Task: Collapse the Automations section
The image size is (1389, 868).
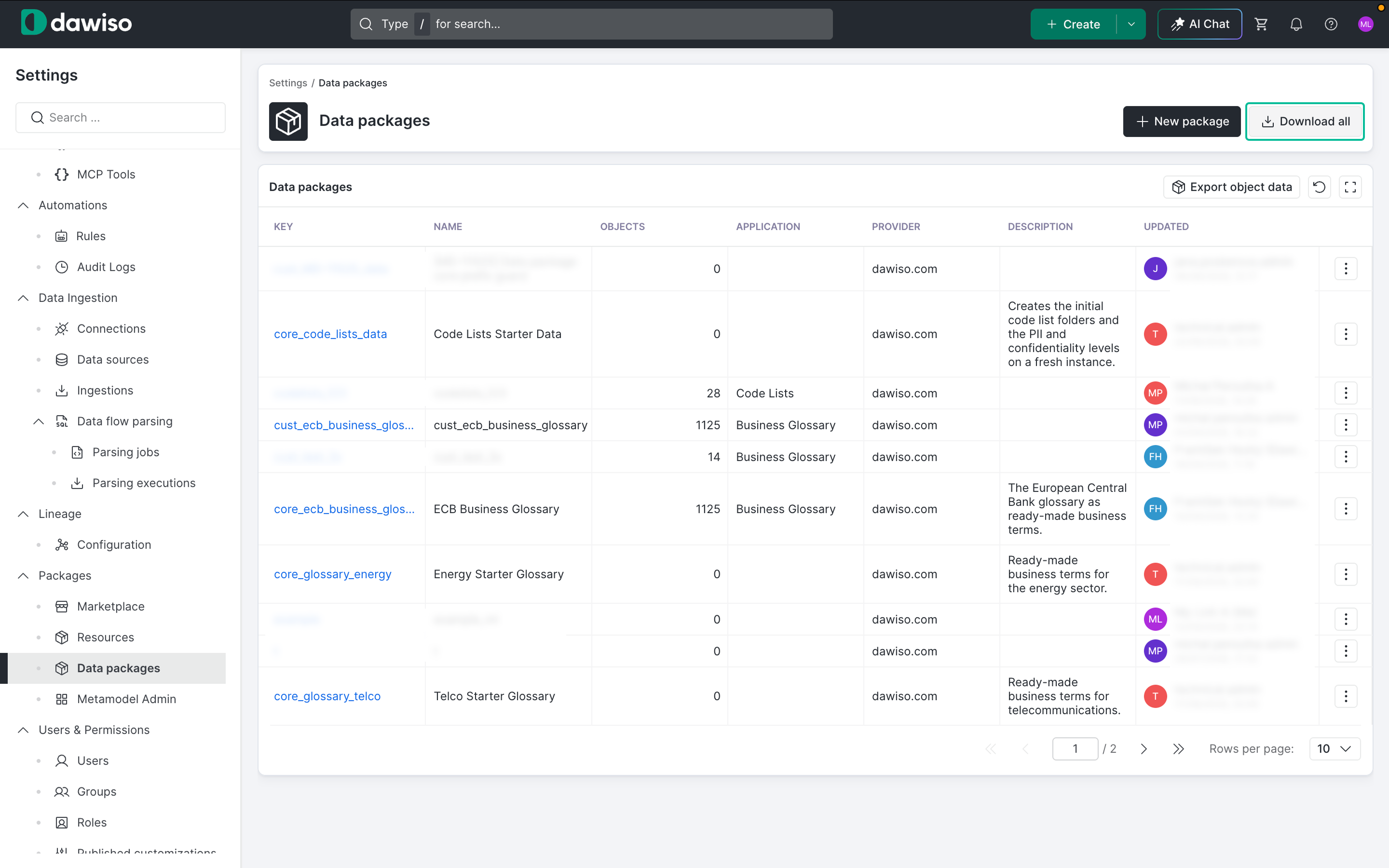Action: (x=23, y=205)
